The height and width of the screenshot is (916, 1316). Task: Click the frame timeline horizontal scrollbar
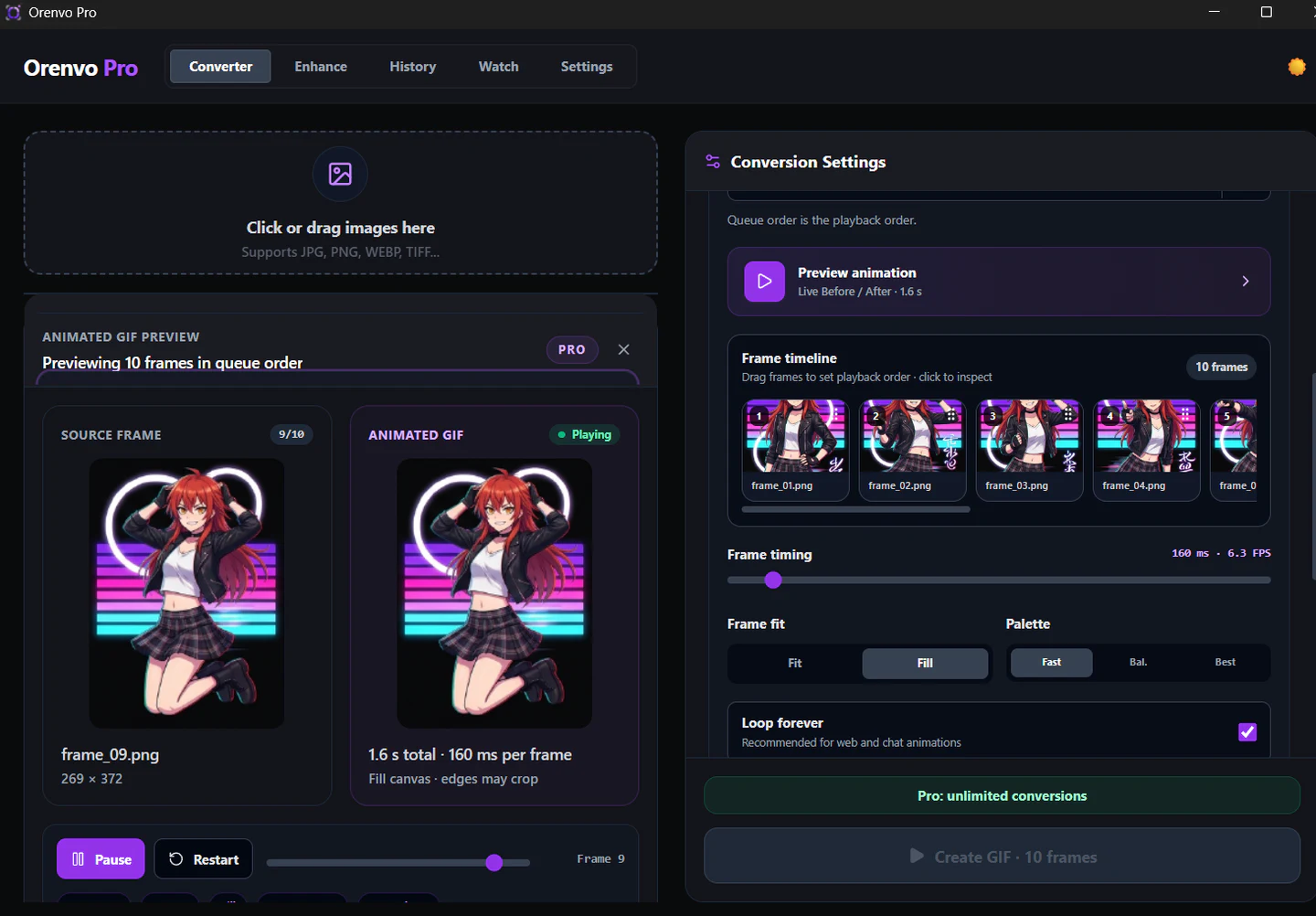coord(855,510)
